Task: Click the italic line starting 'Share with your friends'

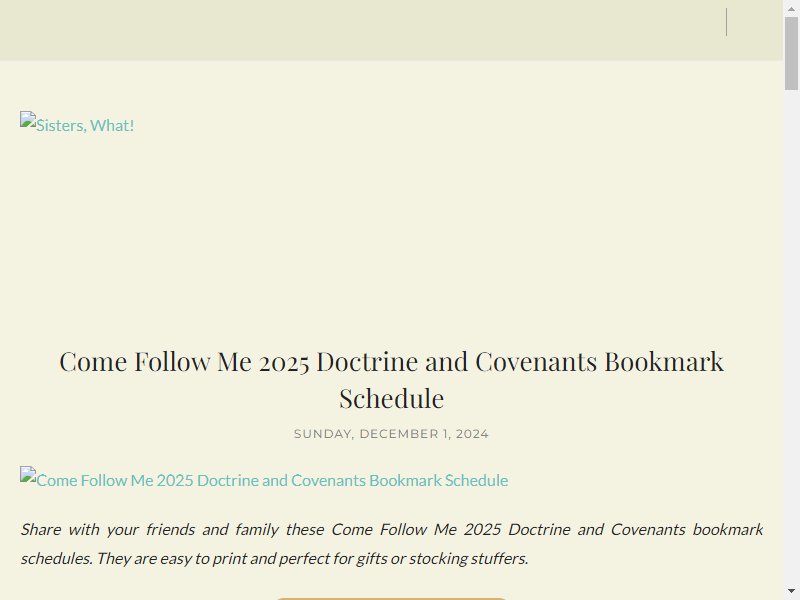Action: click(x=391, y=529)
